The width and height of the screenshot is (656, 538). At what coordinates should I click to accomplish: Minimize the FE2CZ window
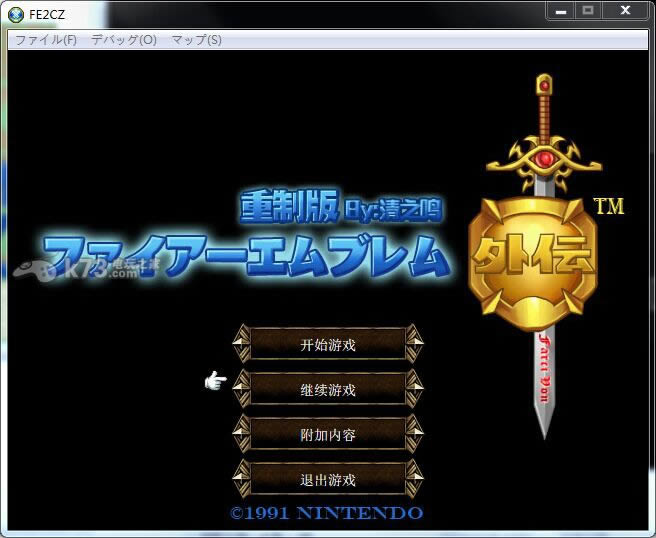(x=561, y=11)
